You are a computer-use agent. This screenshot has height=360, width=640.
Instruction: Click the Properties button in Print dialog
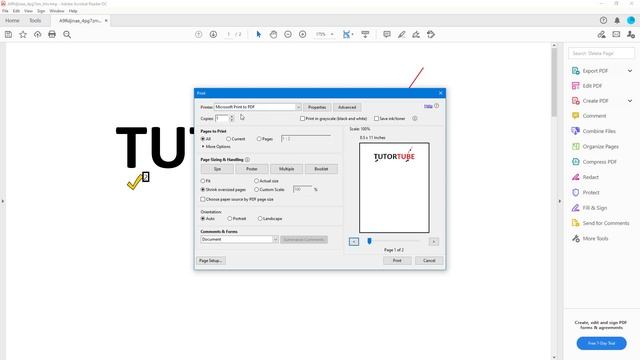coord(317,107)
